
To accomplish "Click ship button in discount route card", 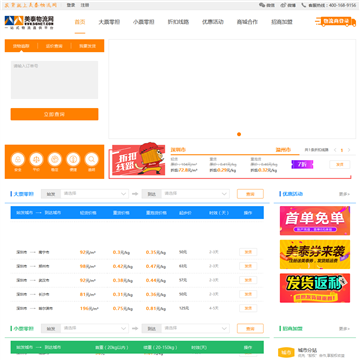I will (340, 164).
